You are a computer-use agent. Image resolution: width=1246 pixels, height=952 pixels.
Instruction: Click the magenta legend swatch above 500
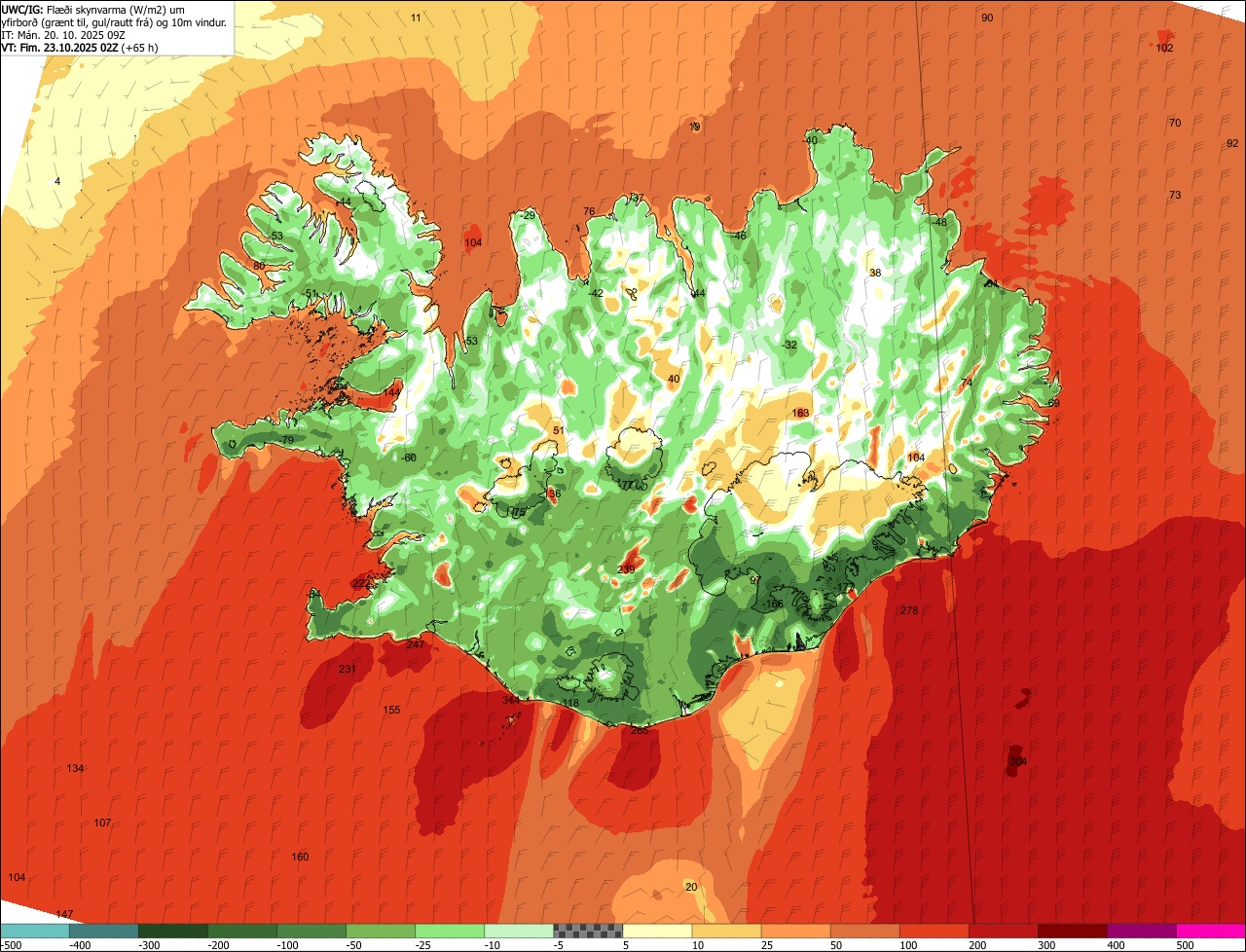[1211, 931]
